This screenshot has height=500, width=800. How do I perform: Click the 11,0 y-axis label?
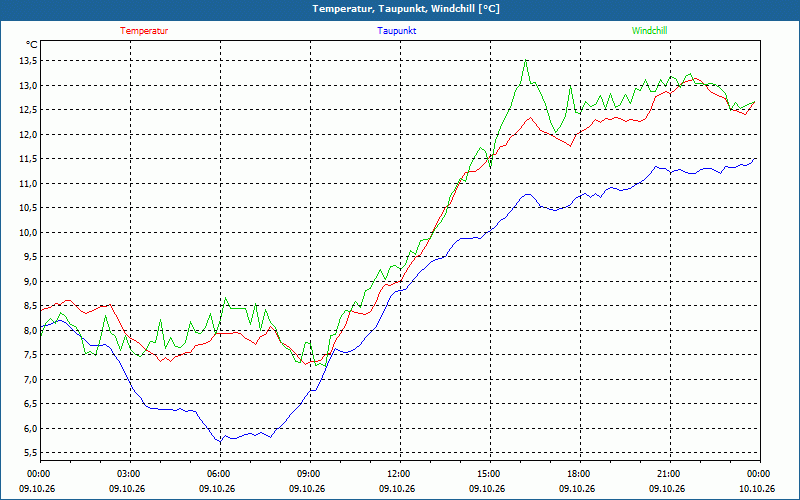[29, 183]
